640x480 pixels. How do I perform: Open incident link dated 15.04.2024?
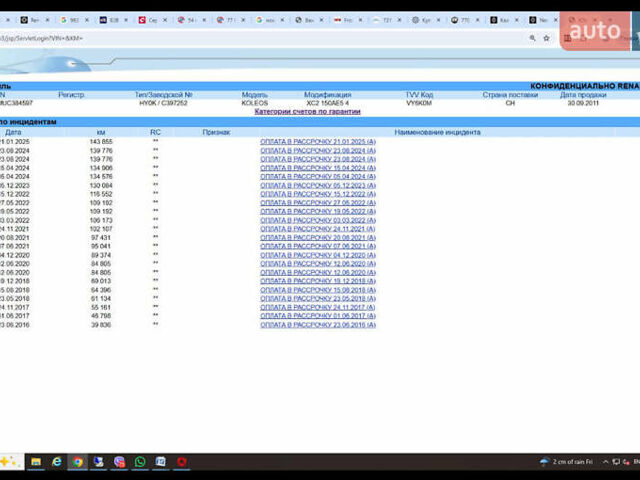tap(318, 168)
